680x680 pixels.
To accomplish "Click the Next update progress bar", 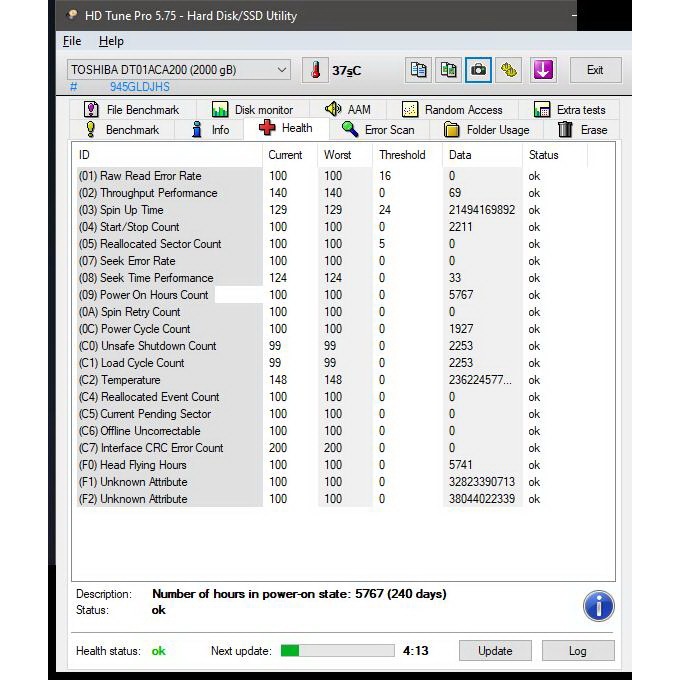I will (337, 651).
